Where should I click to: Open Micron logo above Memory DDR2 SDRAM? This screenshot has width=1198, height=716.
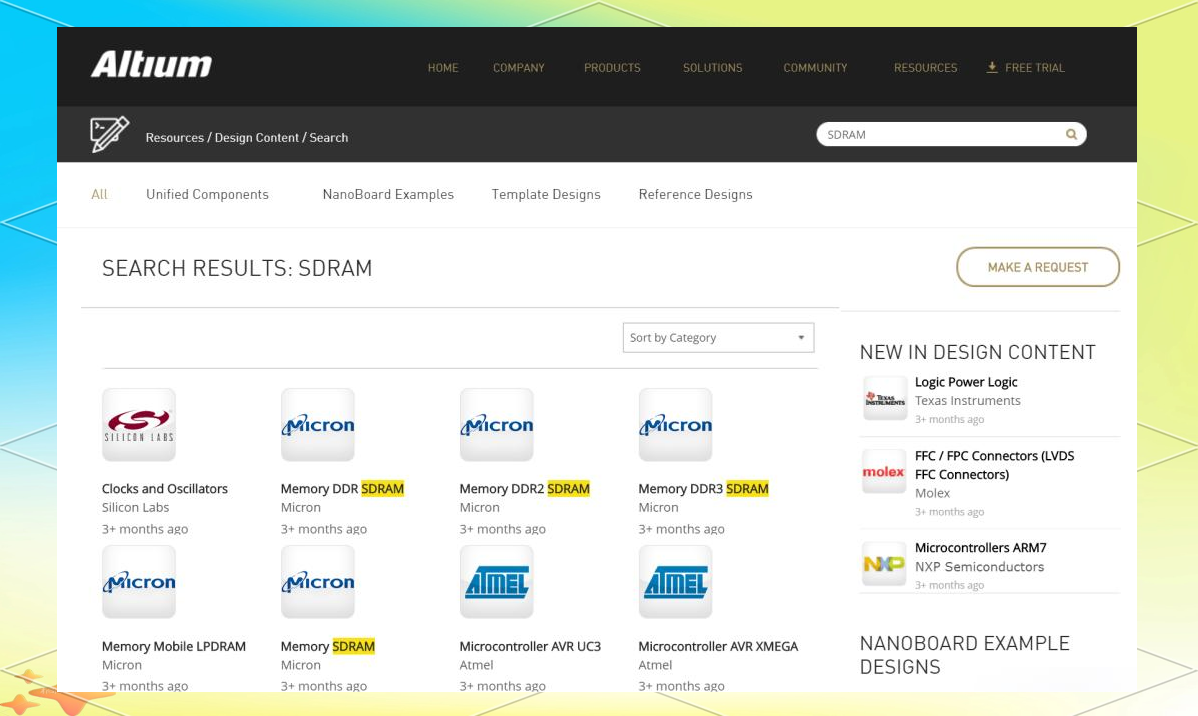pyautogui.click(x=497, y=425)
